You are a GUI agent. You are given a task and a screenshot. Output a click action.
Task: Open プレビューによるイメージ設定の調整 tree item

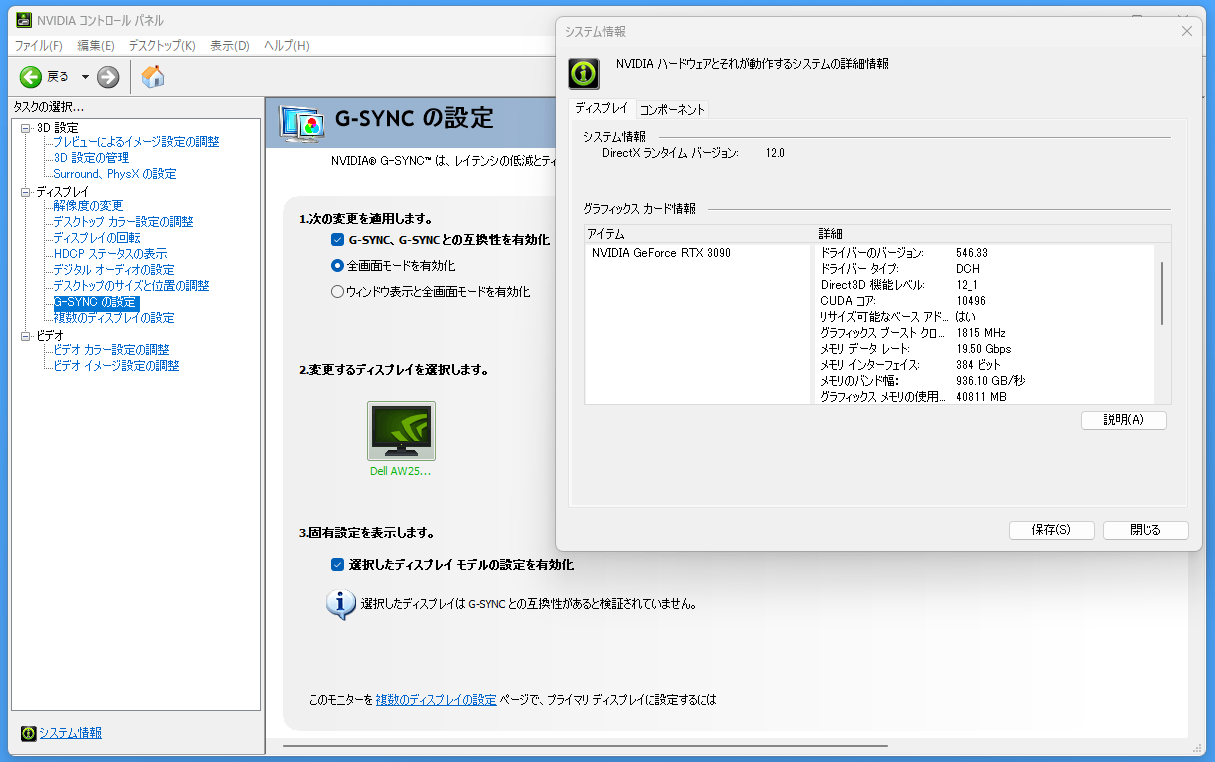pos(136,142)
